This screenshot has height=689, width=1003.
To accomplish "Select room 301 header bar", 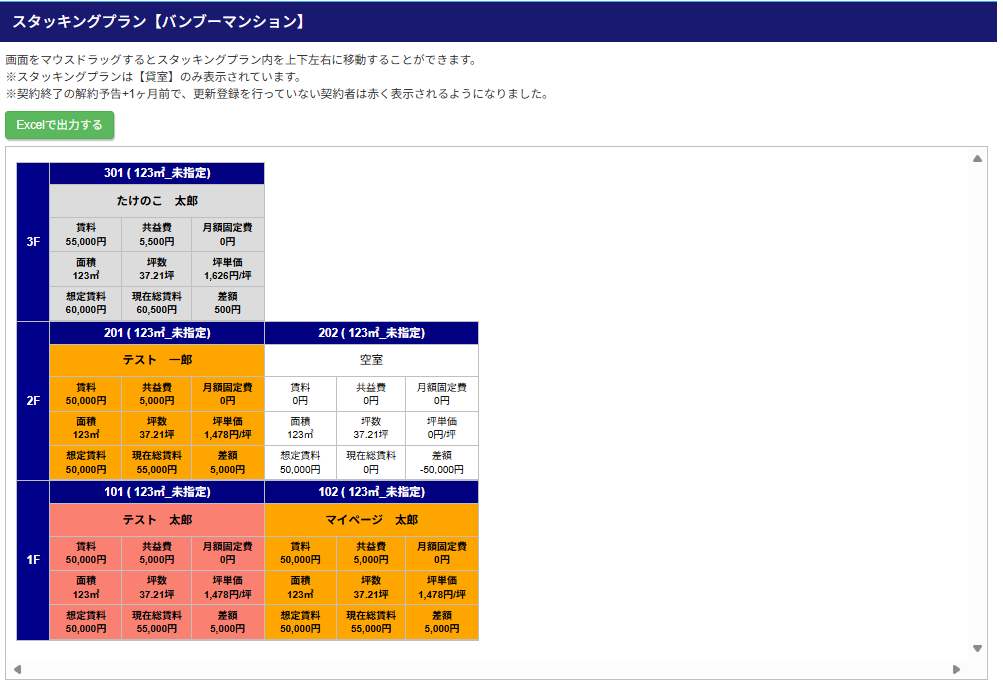I will [157, 173].
